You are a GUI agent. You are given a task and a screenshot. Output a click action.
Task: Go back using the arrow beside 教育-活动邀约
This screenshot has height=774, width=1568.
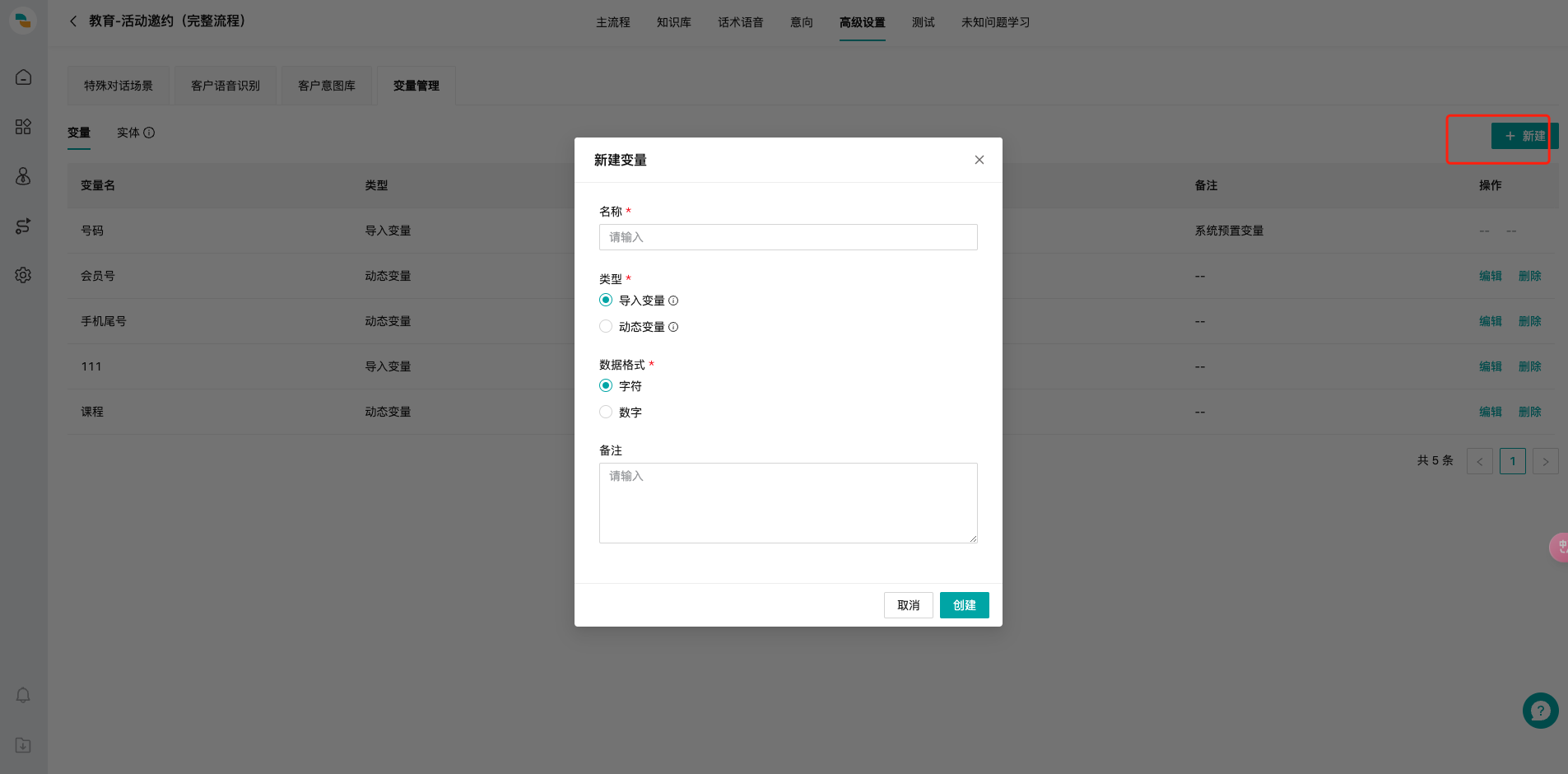point(73,21)
